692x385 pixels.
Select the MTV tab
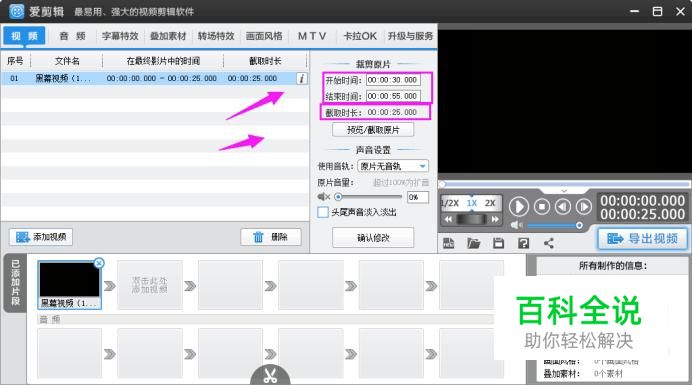(x=312, y=36)
